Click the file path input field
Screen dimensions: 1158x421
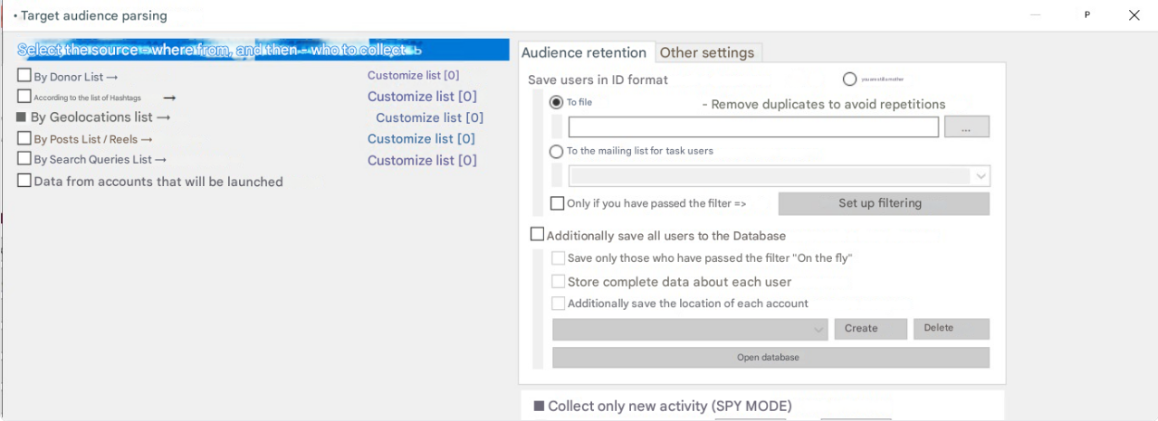click(753, 127)
